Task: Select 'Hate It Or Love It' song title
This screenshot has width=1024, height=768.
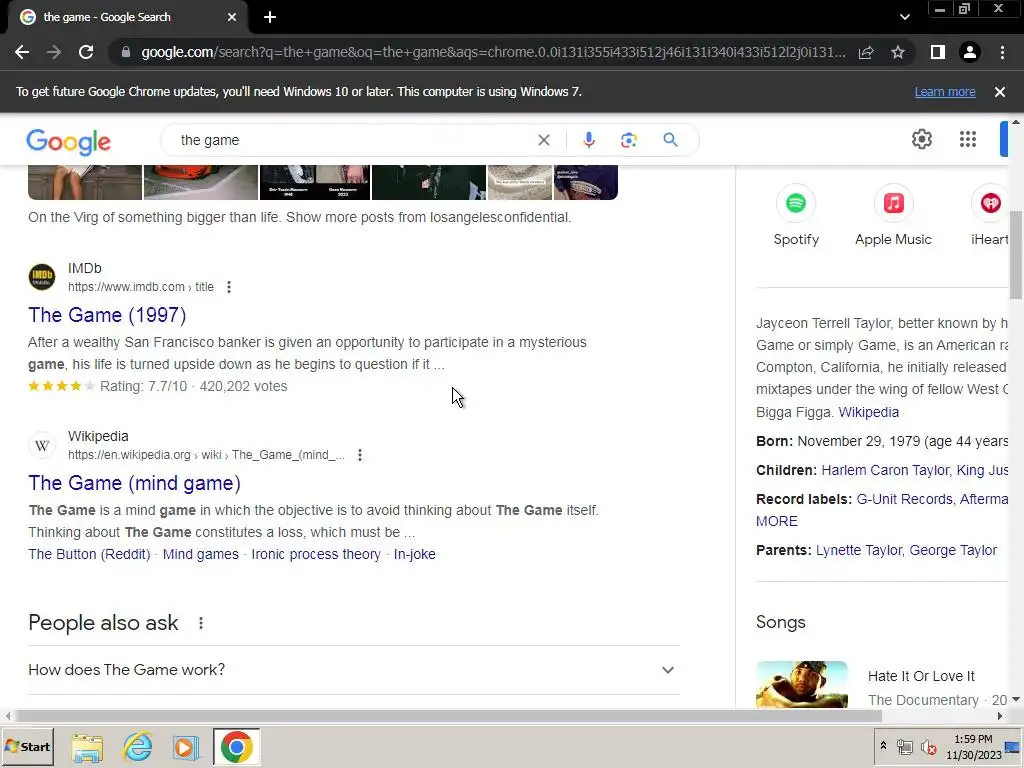Action: [x=921, y=676]
